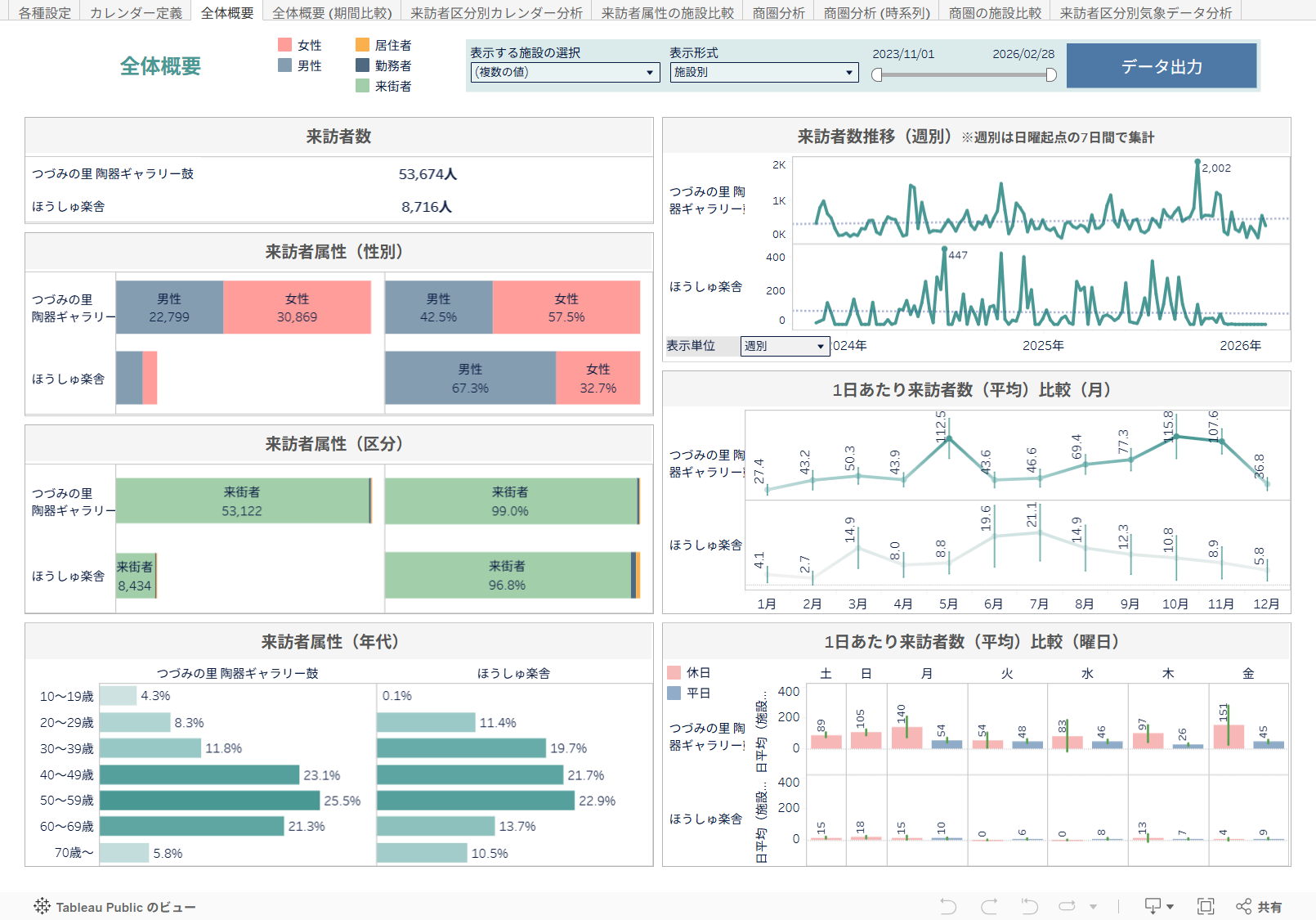The height and width of the screenshot is (920, 1316).
Task: Toggle the 居住者 legend item
Action: pyautogui.click(x=384, y=45)
